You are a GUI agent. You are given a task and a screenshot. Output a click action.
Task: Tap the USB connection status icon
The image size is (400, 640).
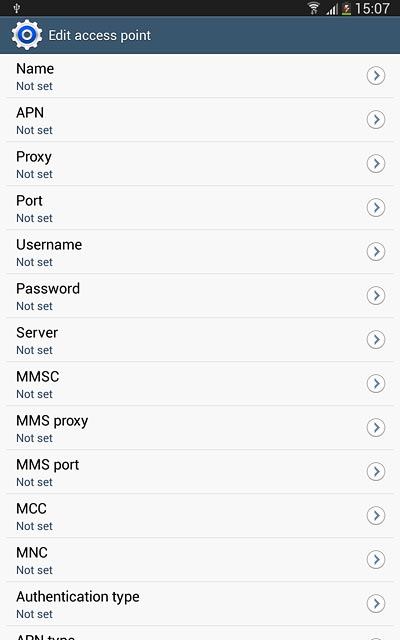click(x=17, y=8)
